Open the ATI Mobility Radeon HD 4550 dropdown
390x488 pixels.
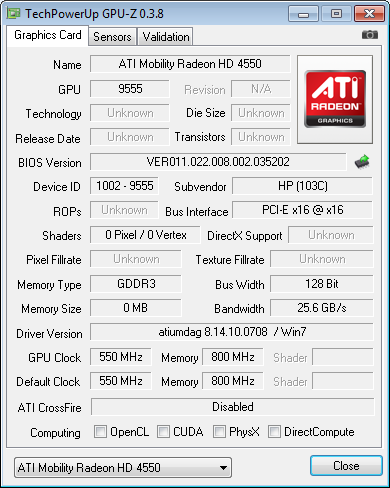pyautogui.click(x=123, y=467)
